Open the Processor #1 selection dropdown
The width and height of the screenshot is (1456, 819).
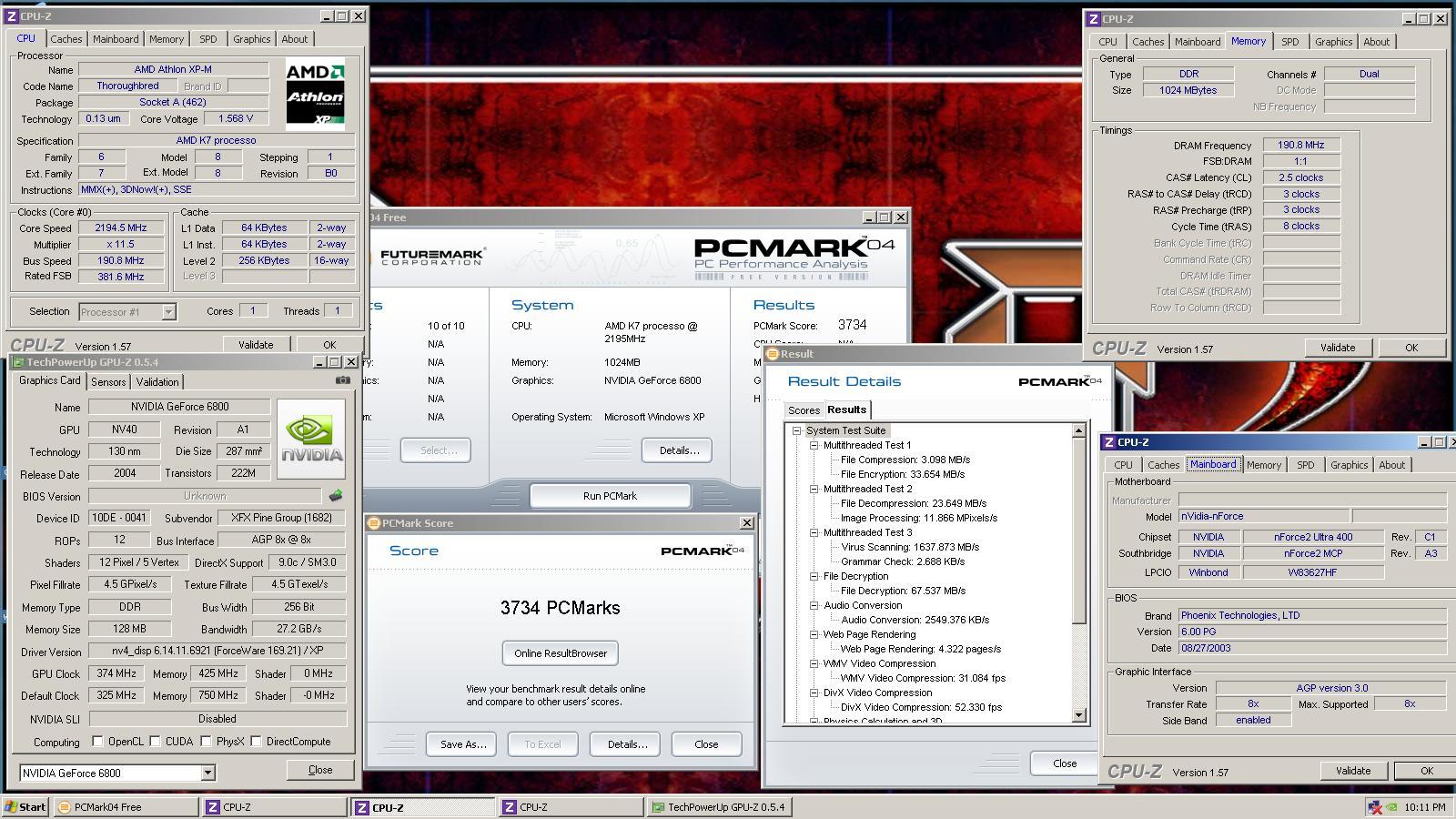(x=168, y=312)
